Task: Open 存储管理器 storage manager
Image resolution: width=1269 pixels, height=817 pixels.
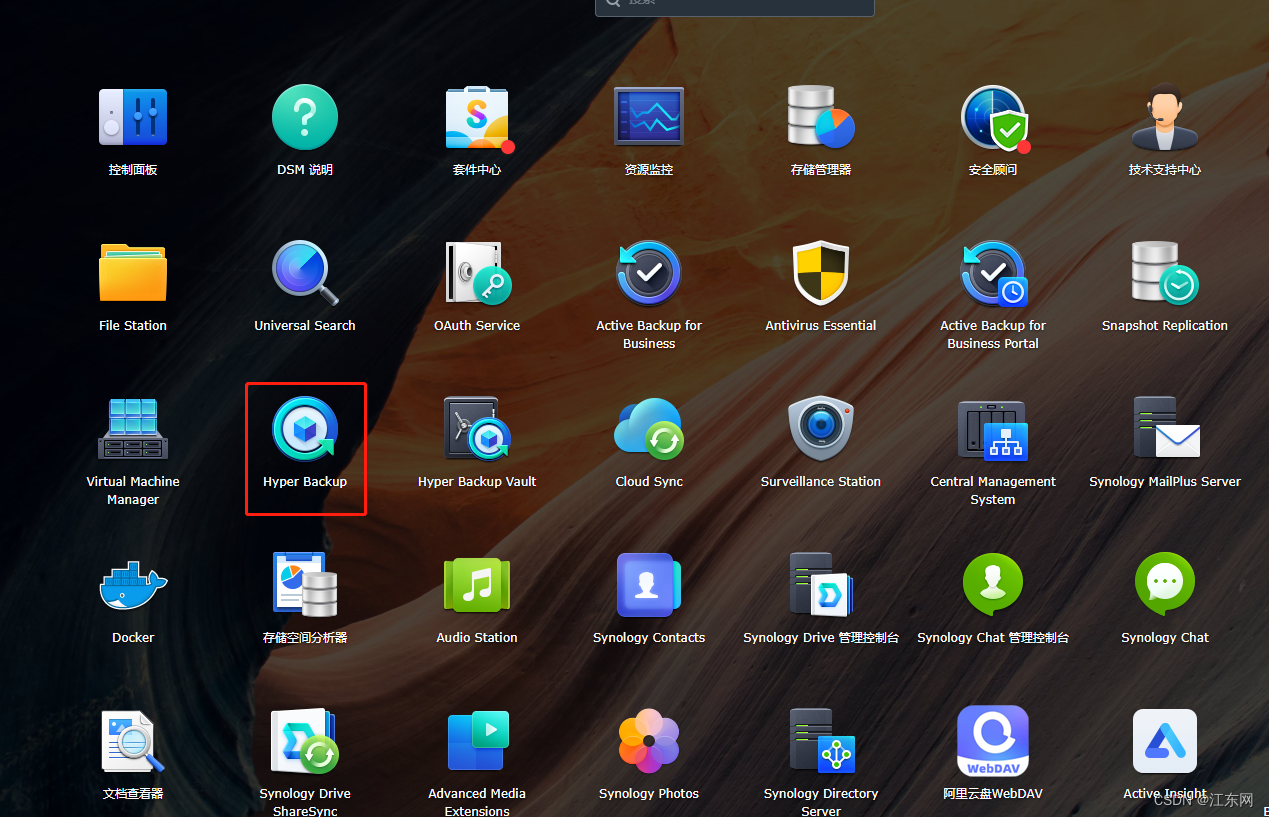Action: click(x=821, y=117)
